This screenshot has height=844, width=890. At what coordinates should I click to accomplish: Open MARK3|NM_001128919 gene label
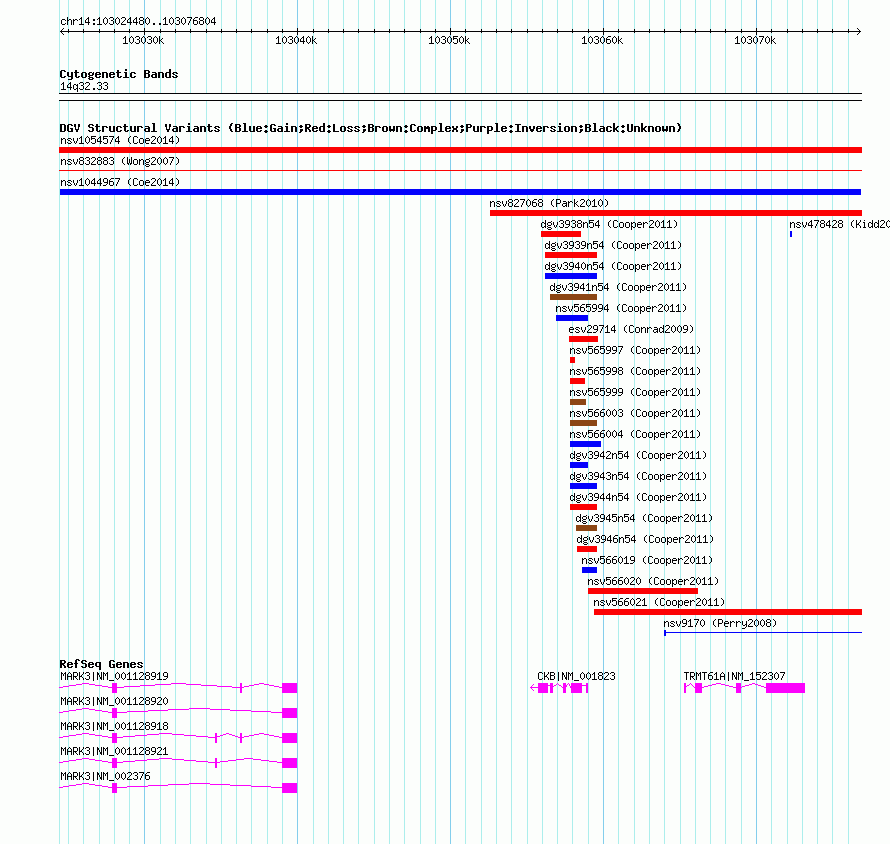pos(114,677)
